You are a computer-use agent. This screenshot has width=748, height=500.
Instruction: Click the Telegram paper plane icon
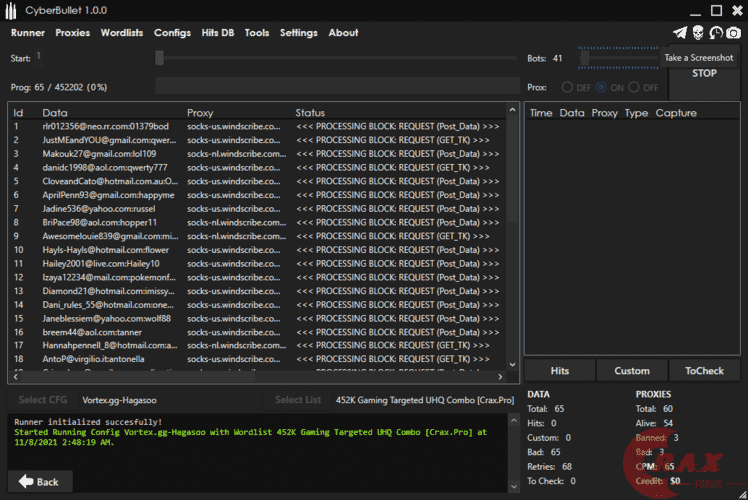680,33
